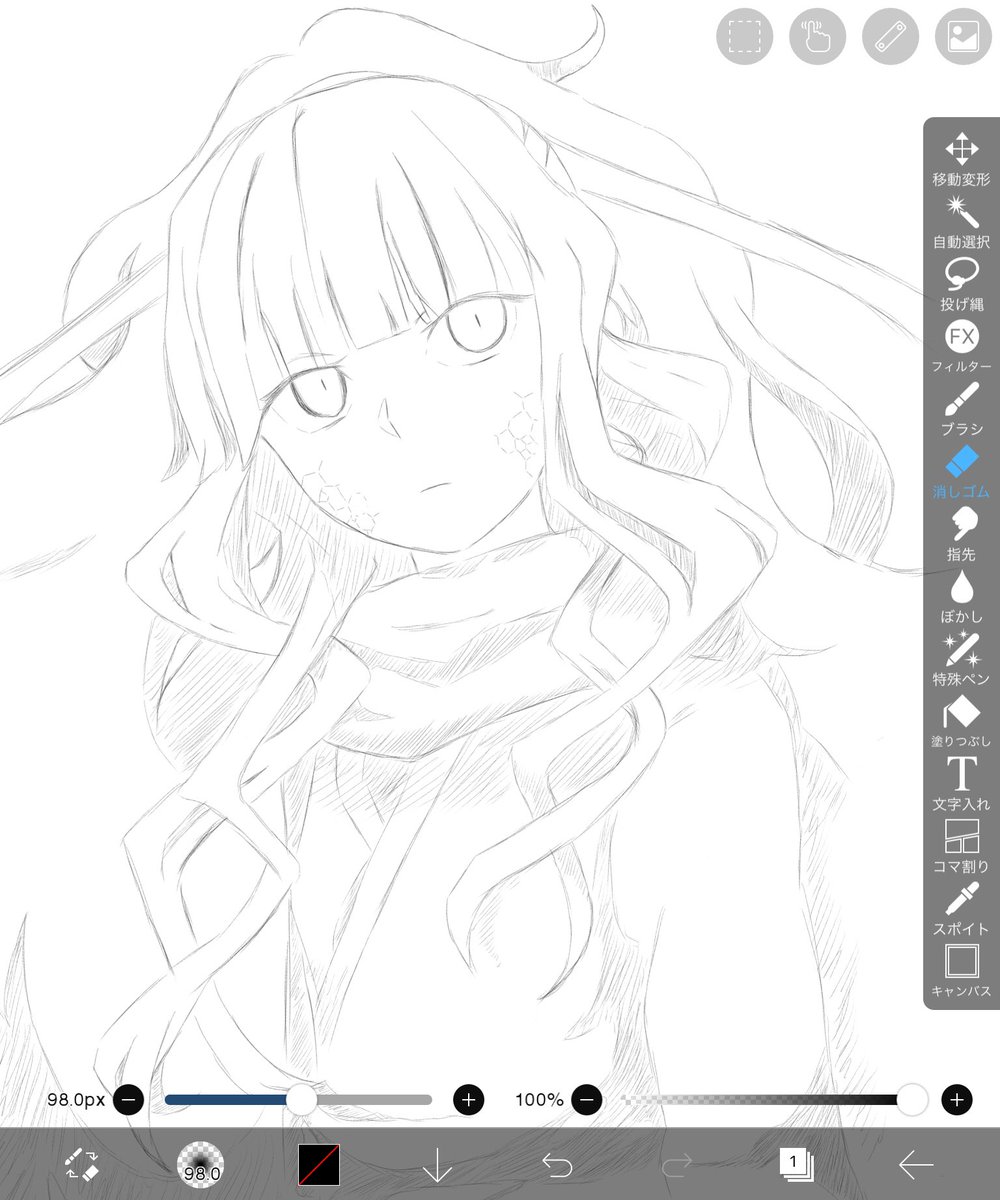Open the キャンバス canvas tool
Image resolution: width=1000 pixels, height=1200 pixels.
tap(962, 970)
